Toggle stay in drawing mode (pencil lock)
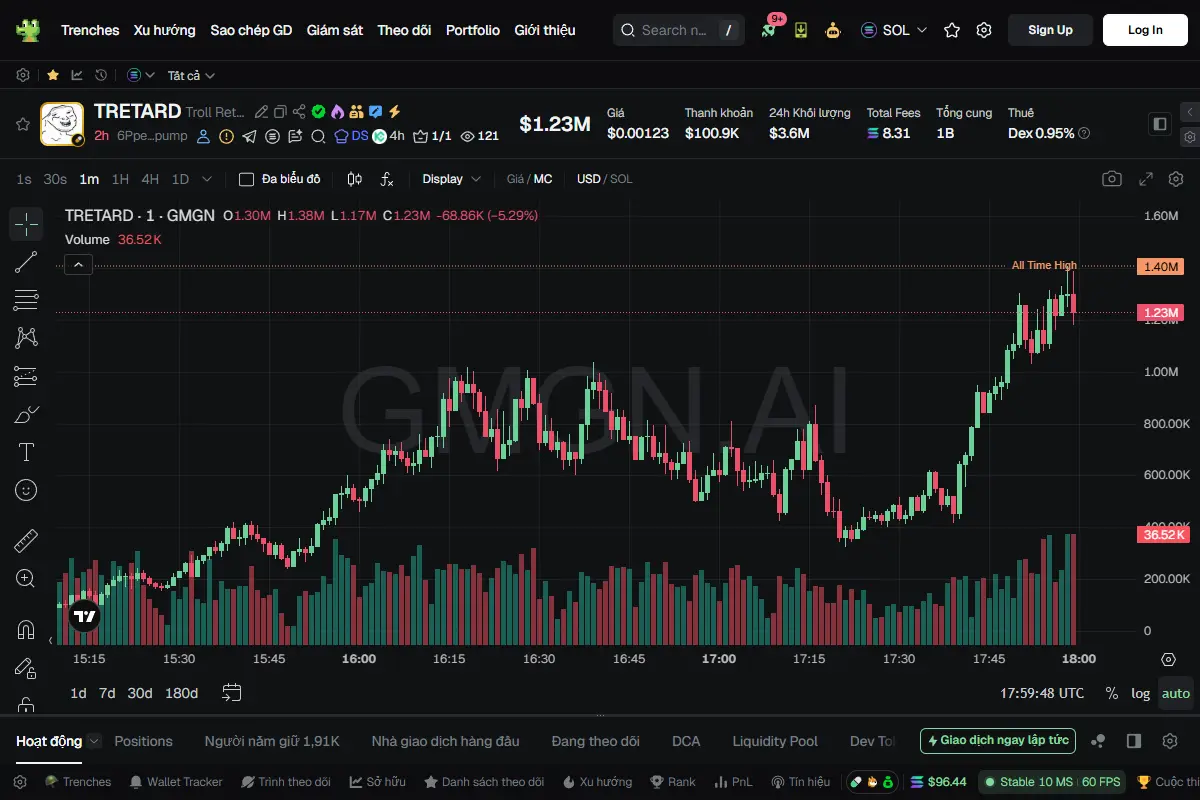 (26, 668)
